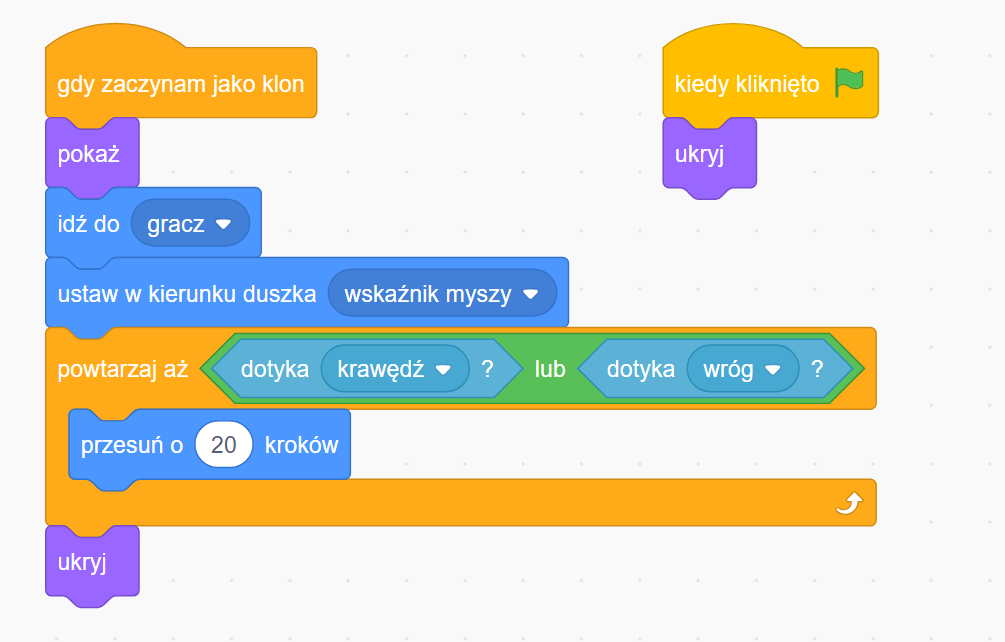Select the "kiedy kliknięto" hat block text
Viewport: 1005px width, 642px height.
(x=746, y=84)
